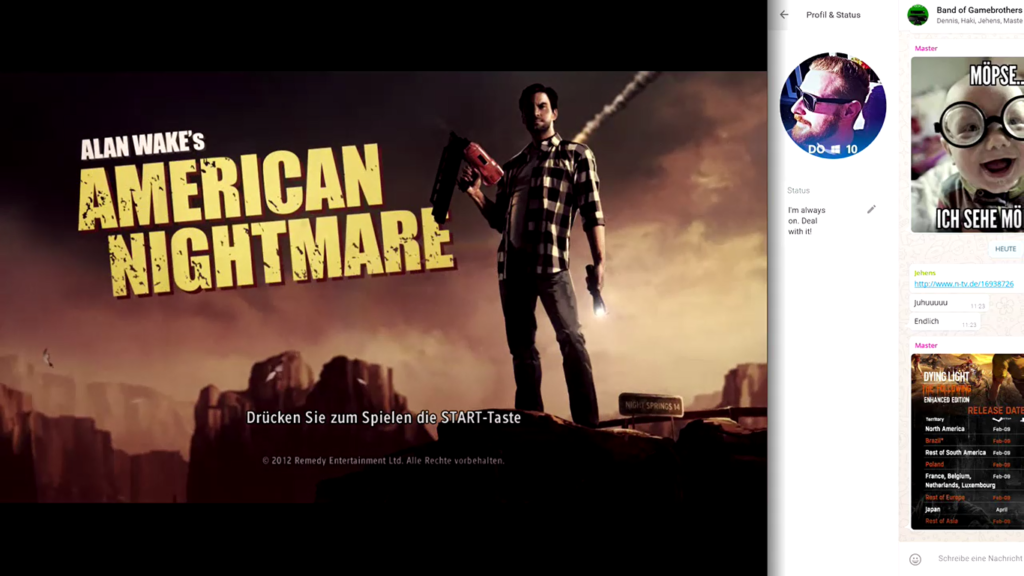
Task: Click the Band of Gamebrothers group avatar
Action: [x=918, y=14]
